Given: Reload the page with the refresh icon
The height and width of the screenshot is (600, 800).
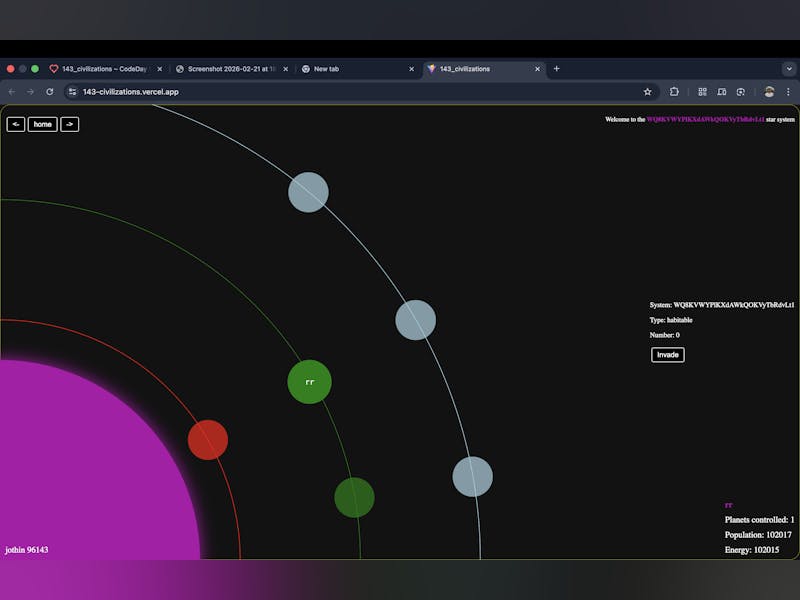Looking at the screenshot, I should (50, 91).
